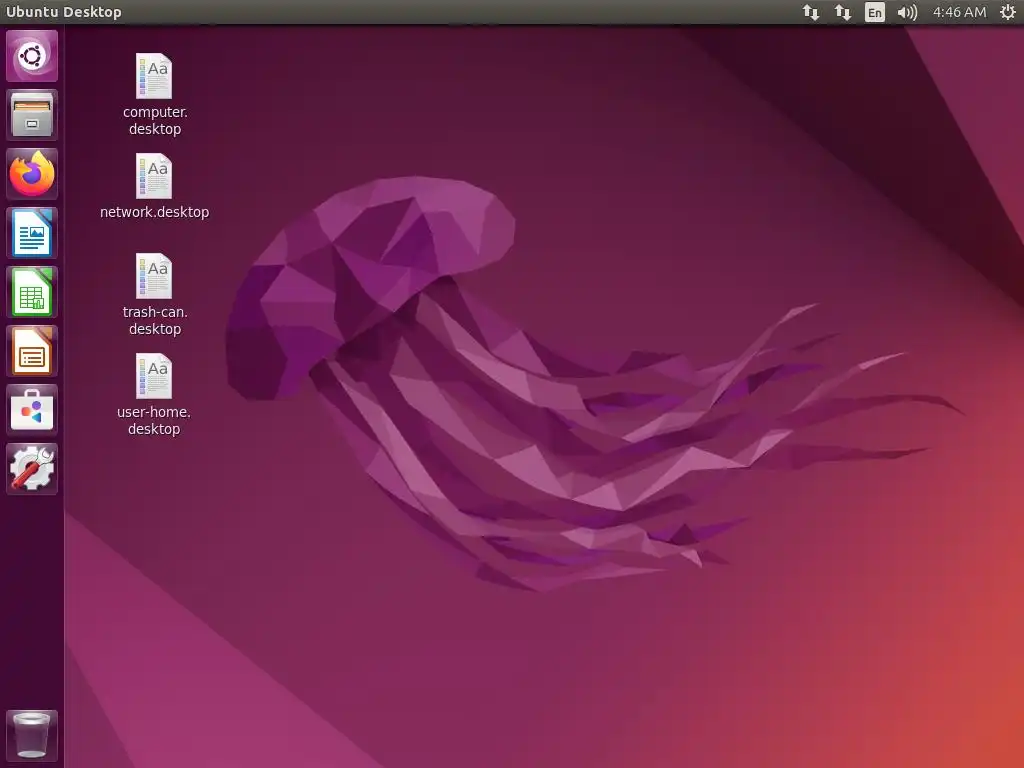The image size is (1024, 768).
Task: Start LibreOffice Calc spreadsheet
Action: tap(32, 292)
